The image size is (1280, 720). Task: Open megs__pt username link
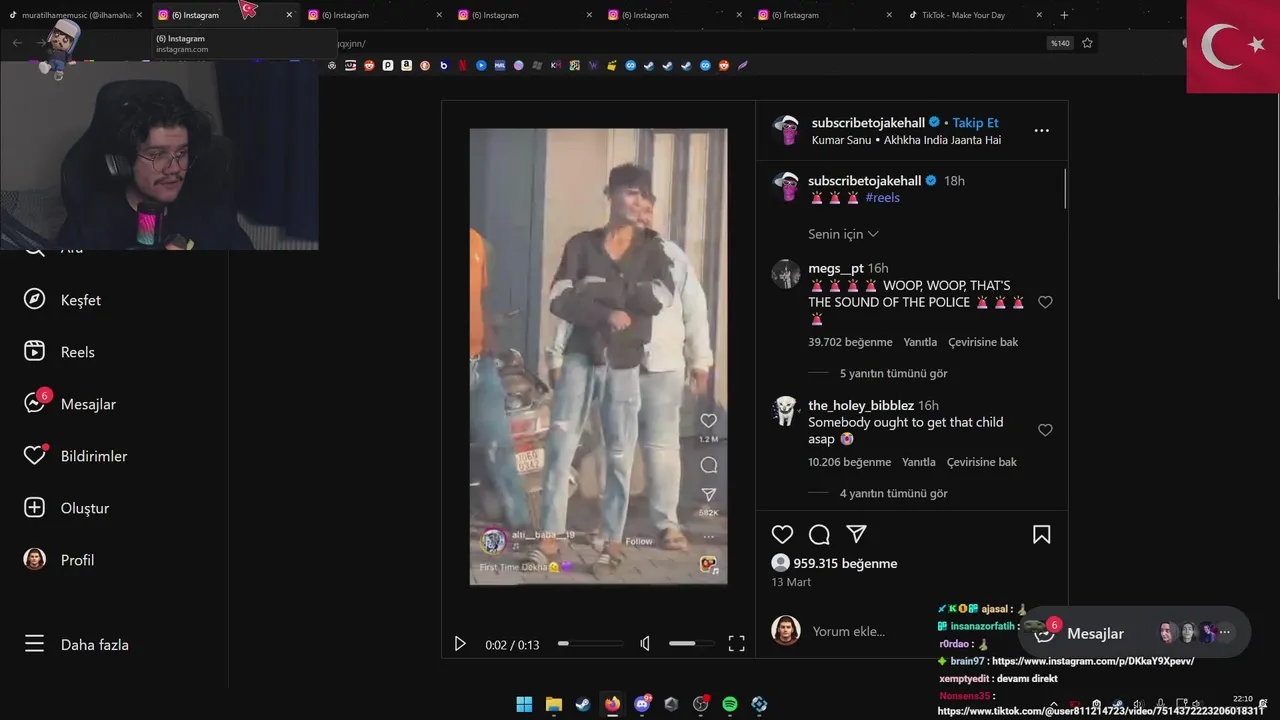(836, 268)
